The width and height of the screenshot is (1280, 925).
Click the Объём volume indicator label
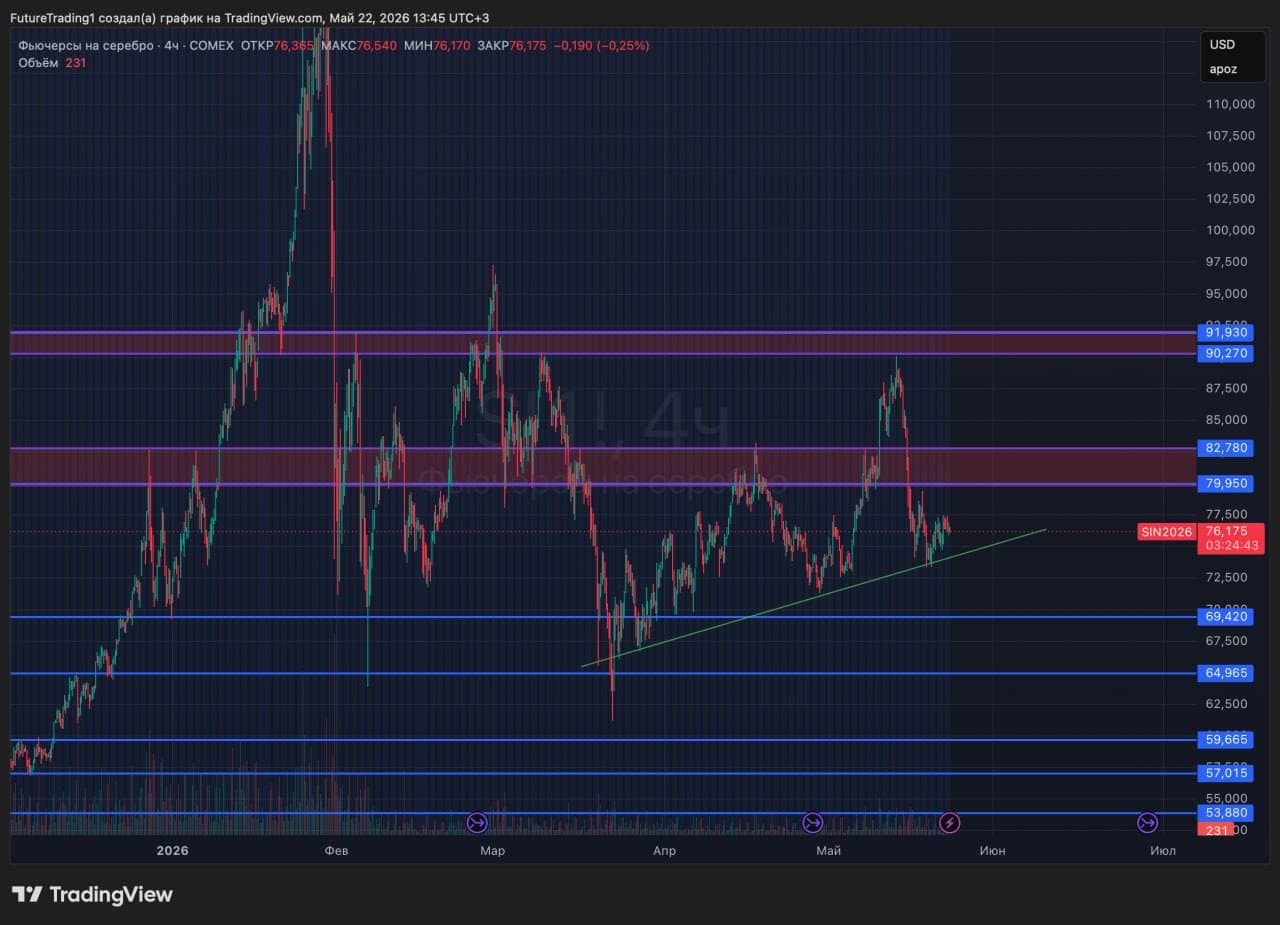(38, 62)
